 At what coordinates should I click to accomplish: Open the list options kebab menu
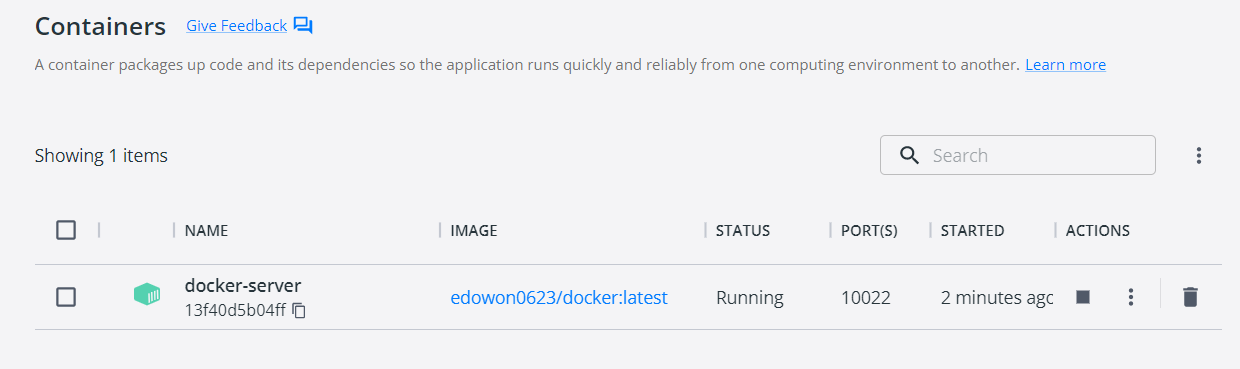click(x=1199, y=155)
